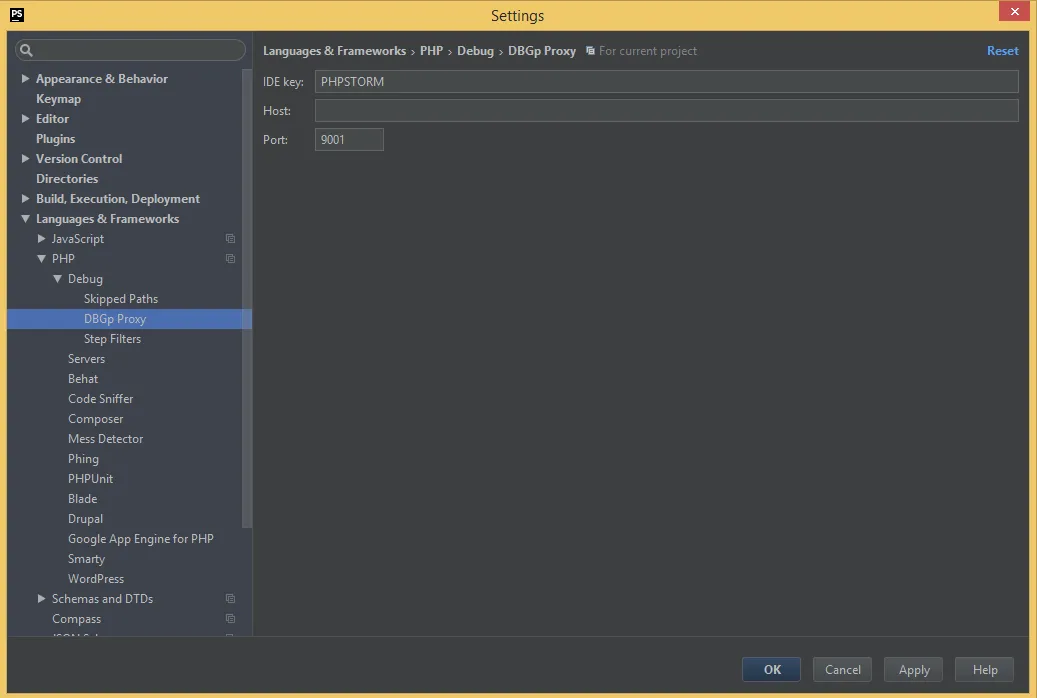Image resolution: width=1037 pixels, height=698 pixels.
Task: Focus the Port input field
Action: tap(349, 140)
